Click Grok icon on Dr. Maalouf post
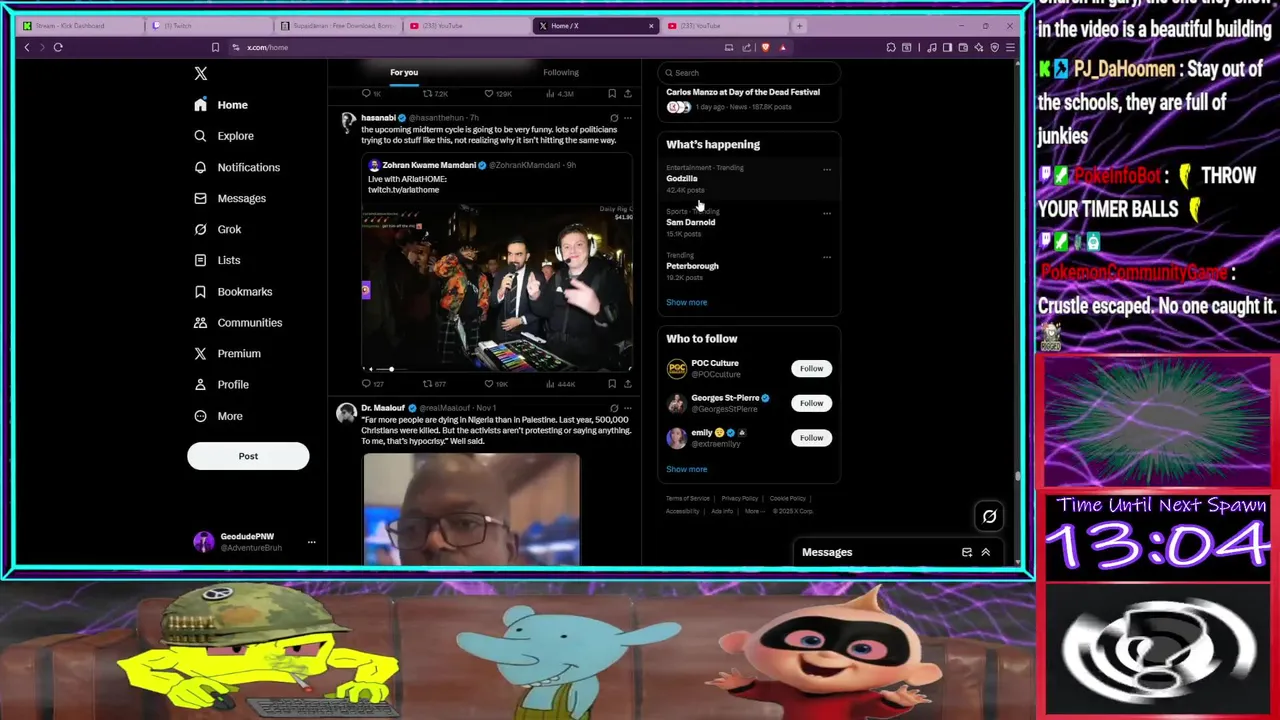Viewport: 1280px width, 720px height. coord(613,408)
